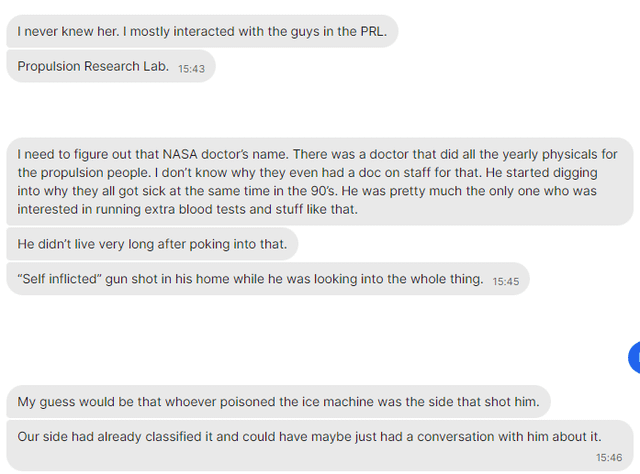Click the 15:43 timestamp
The image size is (640, 474).
[x=190, y=69]
